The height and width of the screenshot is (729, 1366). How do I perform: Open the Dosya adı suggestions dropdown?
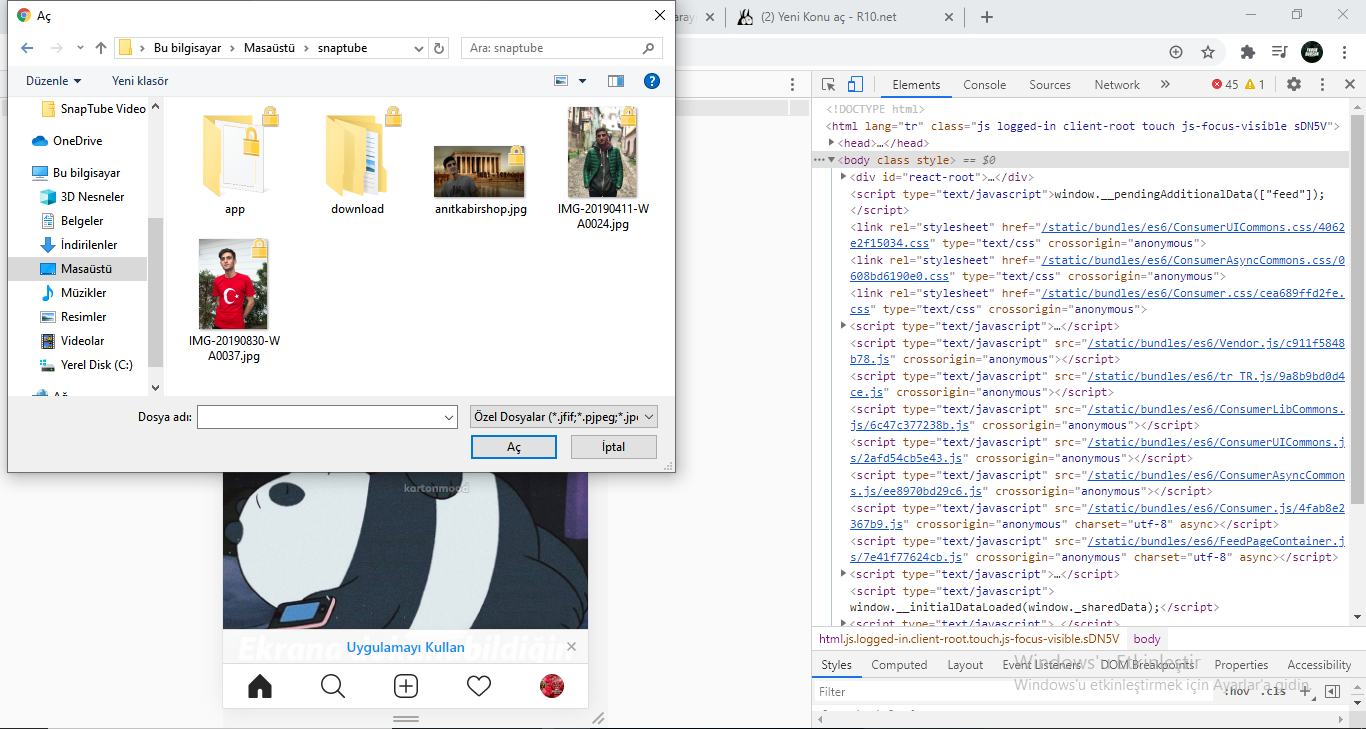tap(449, 417)
